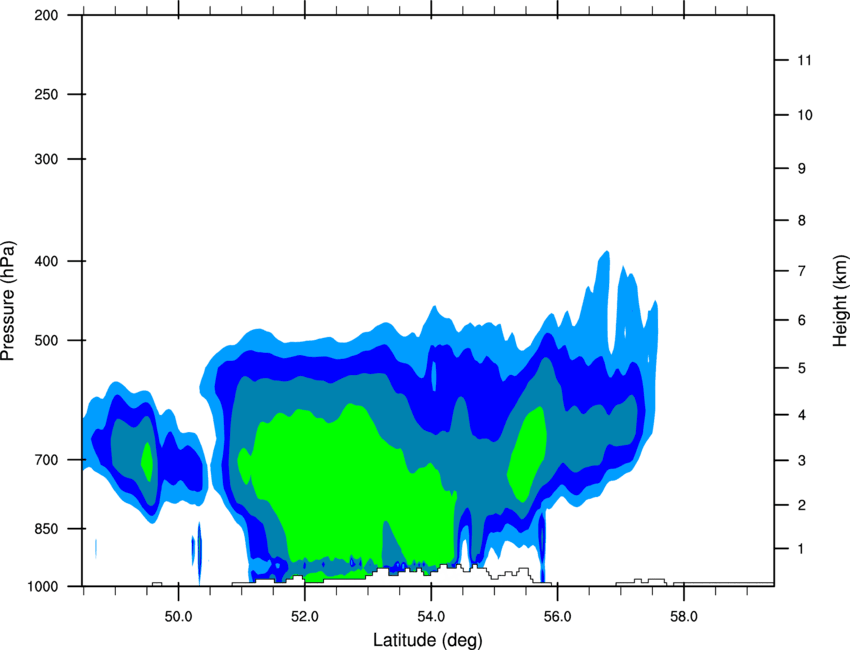Click the 8 km height label
The height and width of the screenshot is (650, 850).
click(802, 220)
